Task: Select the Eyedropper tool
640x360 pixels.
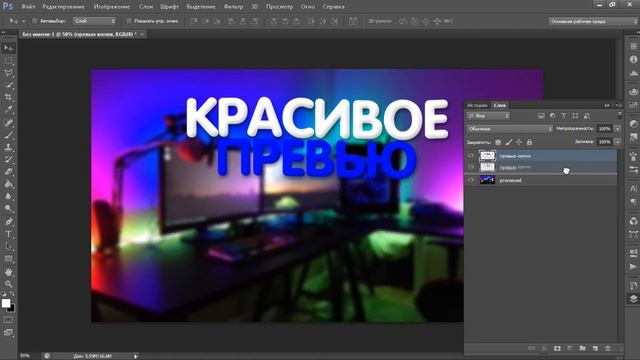Action: coord(8,110)
